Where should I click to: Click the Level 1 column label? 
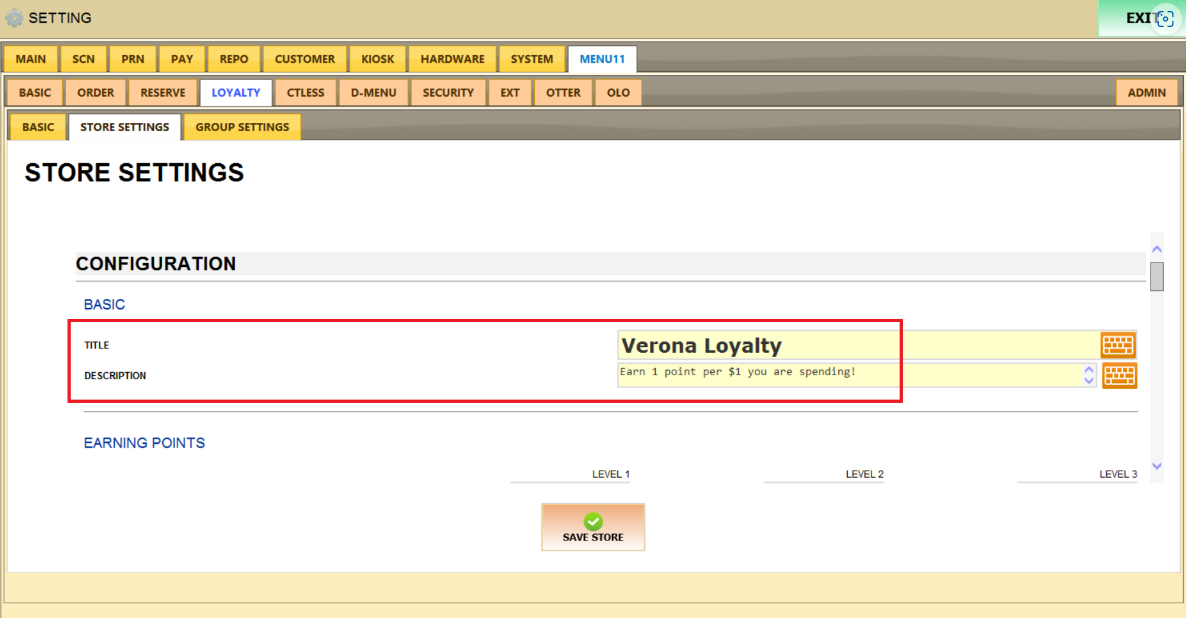(x=610, y=474)
